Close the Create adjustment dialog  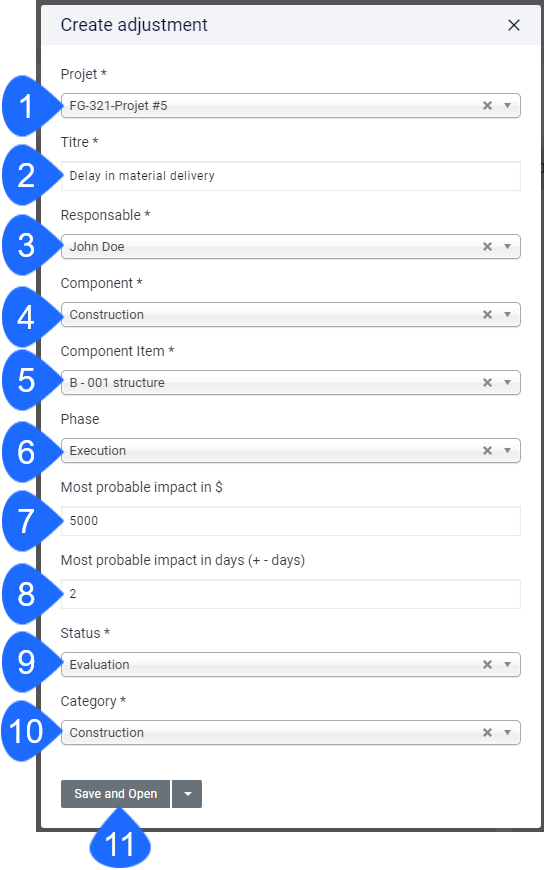514,25
